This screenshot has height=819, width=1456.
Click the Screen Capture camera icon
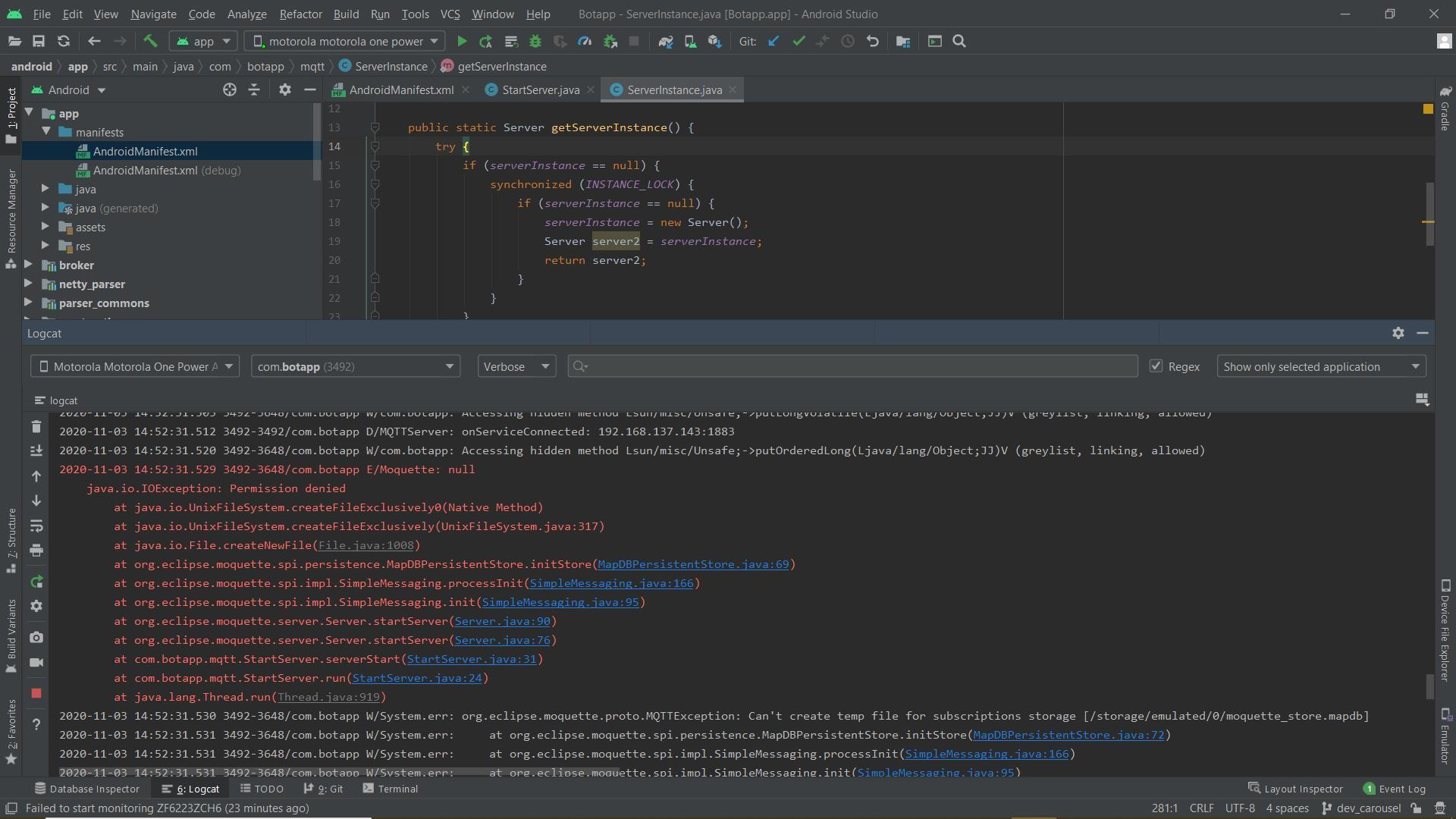(x=36, y=638)
